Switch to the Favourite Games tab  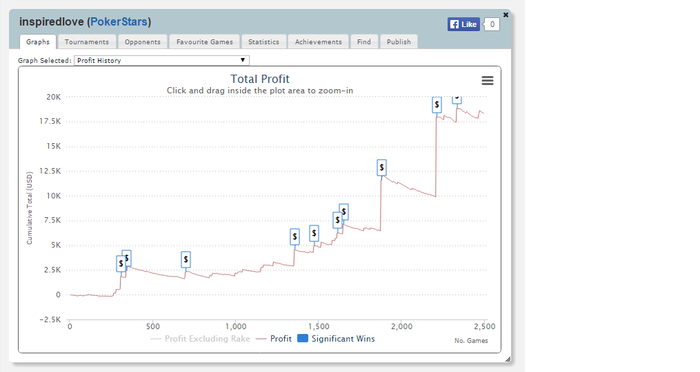[x=204, y=42]
